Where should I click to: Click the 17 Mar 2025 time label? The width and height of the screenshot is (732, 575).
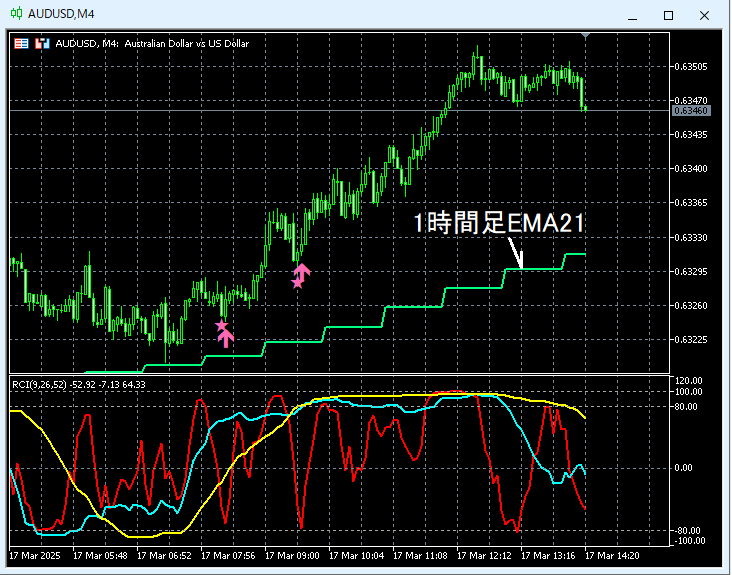[x=35, y=556]
